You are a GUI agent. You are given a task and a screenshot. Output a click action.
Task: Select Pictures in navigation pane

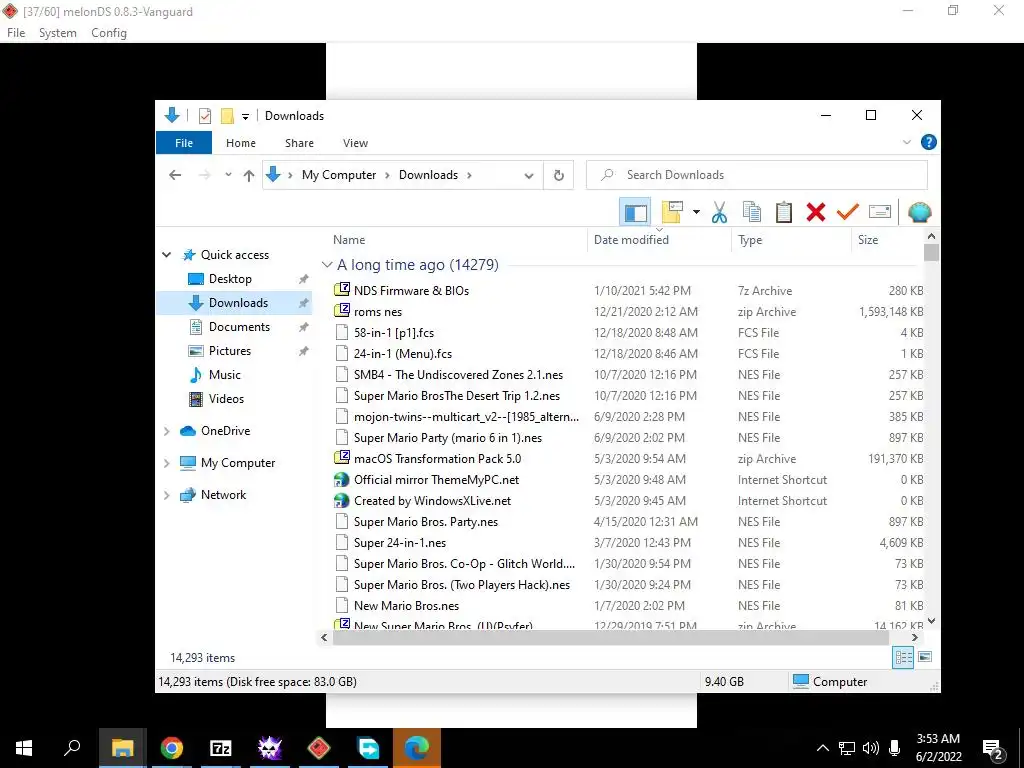229,351
